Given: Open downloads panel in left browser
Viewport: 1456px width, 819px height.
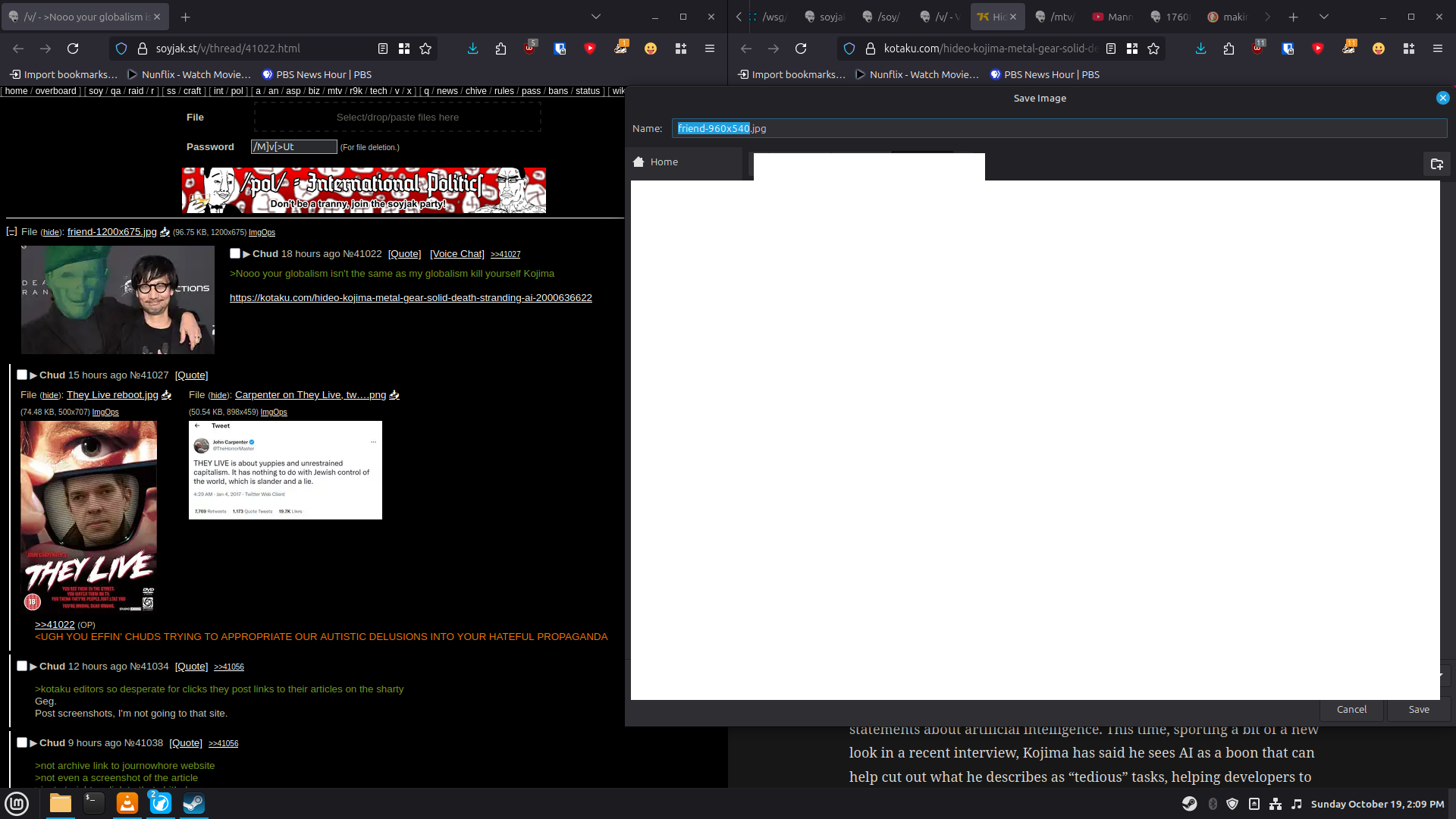Looking at the screenshot, I should click(x=472, y=49).
